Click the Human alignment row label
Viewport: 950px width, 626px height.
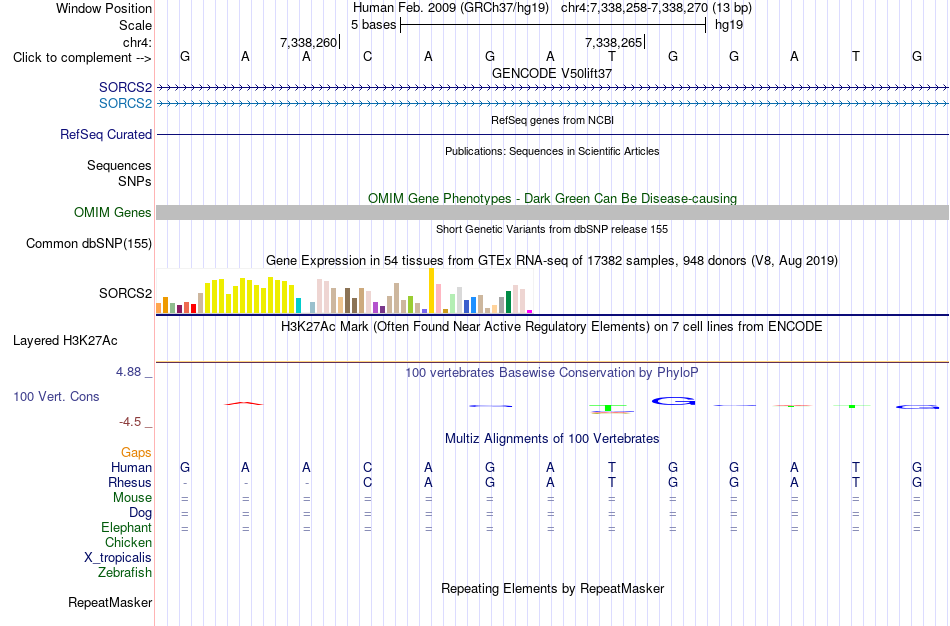pyautogui.click(x=131, y=468)
